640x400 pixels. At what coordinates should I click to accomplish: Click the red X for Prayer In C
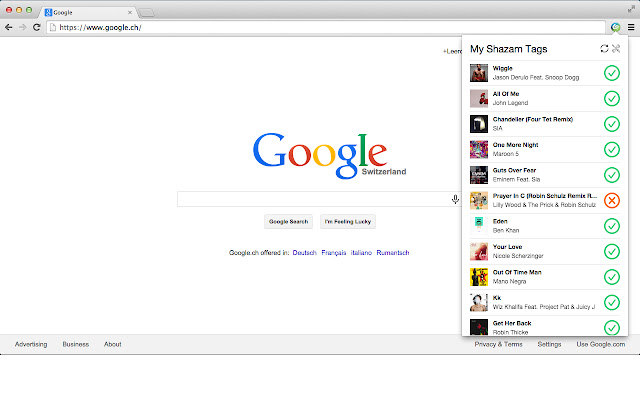pos(612,200)
